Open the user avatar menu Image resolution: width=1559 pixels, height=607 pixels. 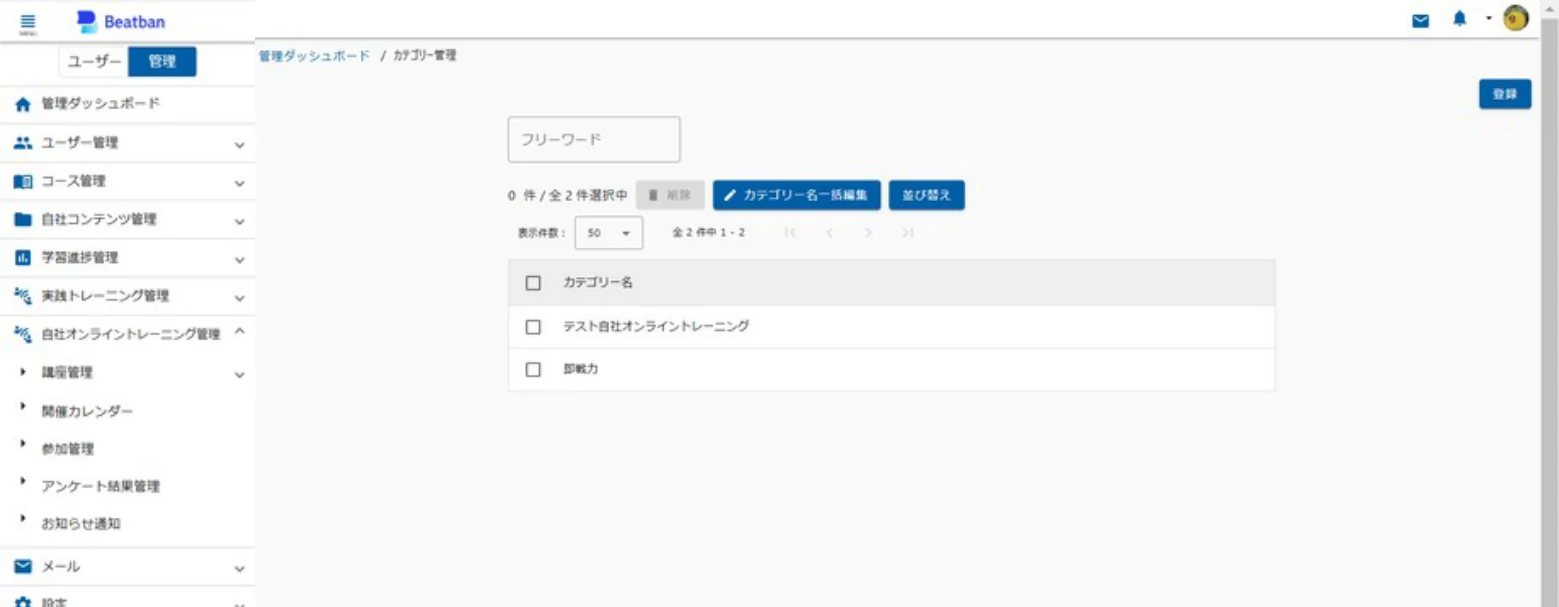(x=1516, y=19)
